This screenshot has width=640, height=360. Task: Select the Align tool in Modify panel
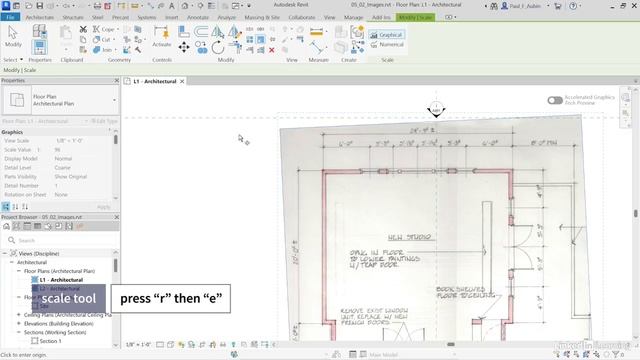click(x=184, y=31)
